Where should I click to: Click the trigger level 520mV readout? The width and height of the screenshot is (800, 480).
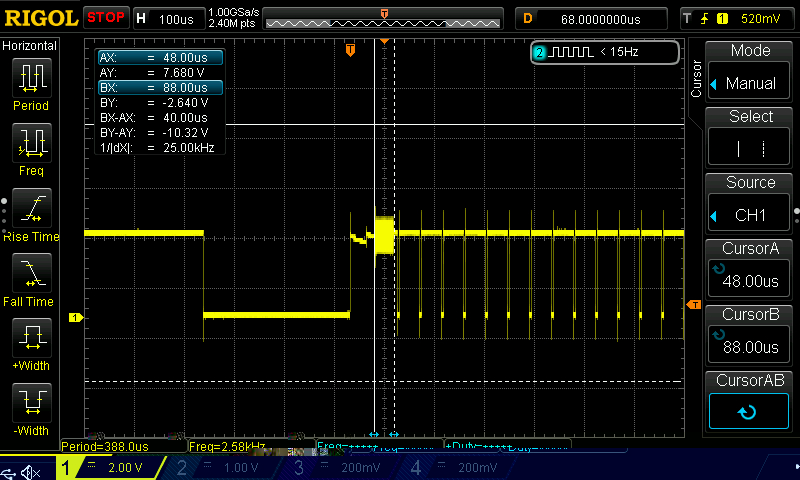point(760,19)
